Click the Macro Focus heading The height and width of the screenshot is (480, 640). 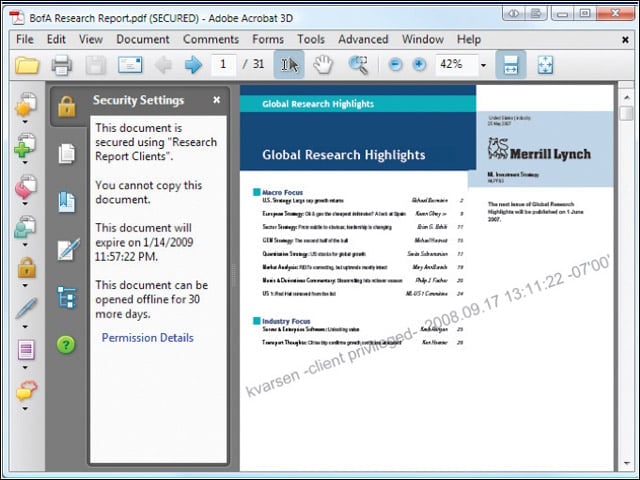point(282,192)
